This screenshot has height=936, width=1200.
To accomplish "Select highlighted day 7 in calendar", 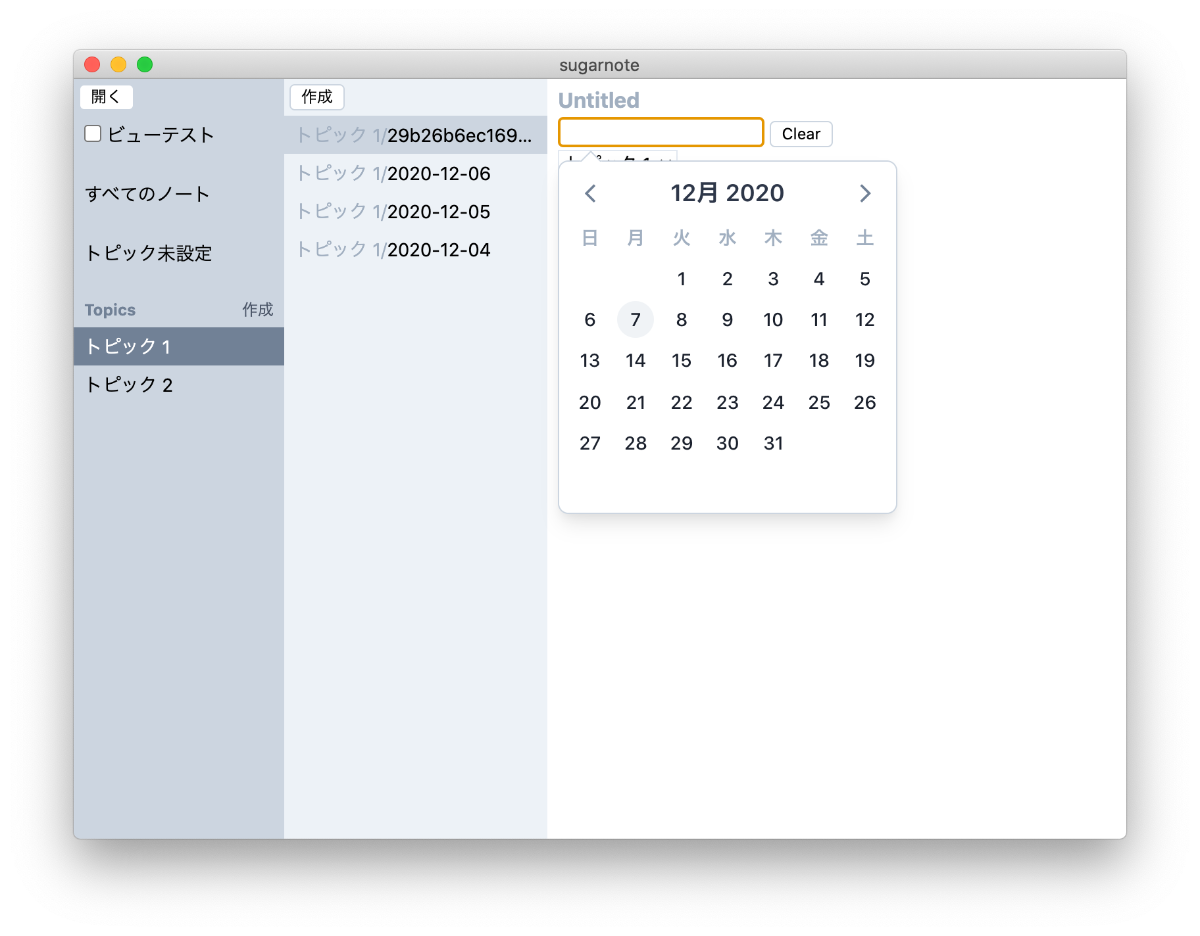I will 636,320.
